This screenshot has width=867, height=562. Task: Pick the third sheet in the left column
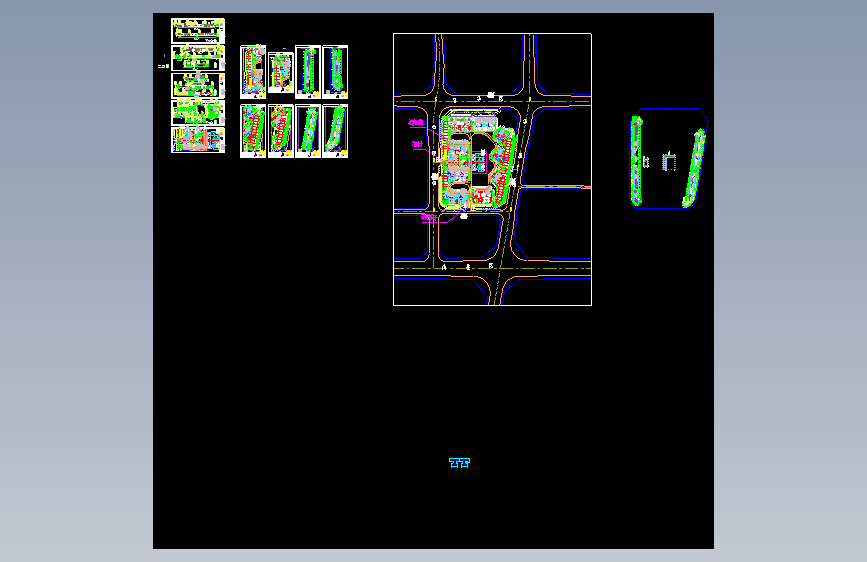198,85
